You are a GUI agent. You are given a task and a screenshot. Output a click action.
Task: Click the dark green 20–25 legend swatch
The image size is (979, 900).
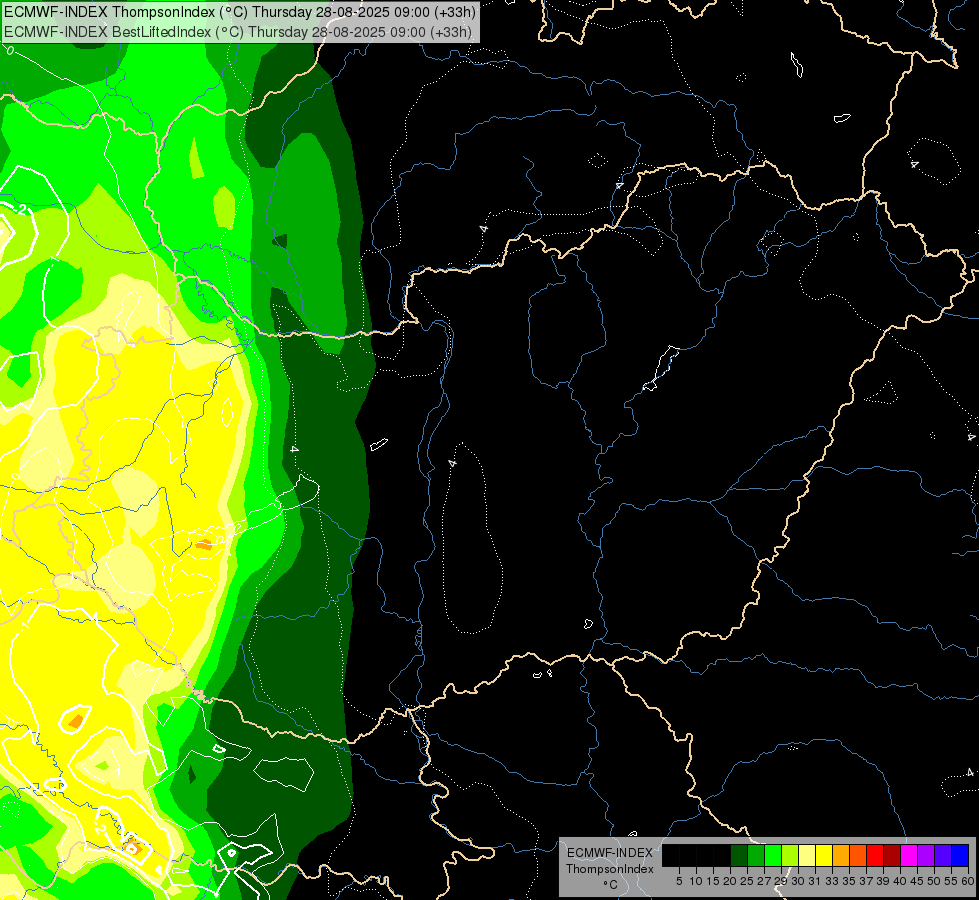(x=739, y=856)
